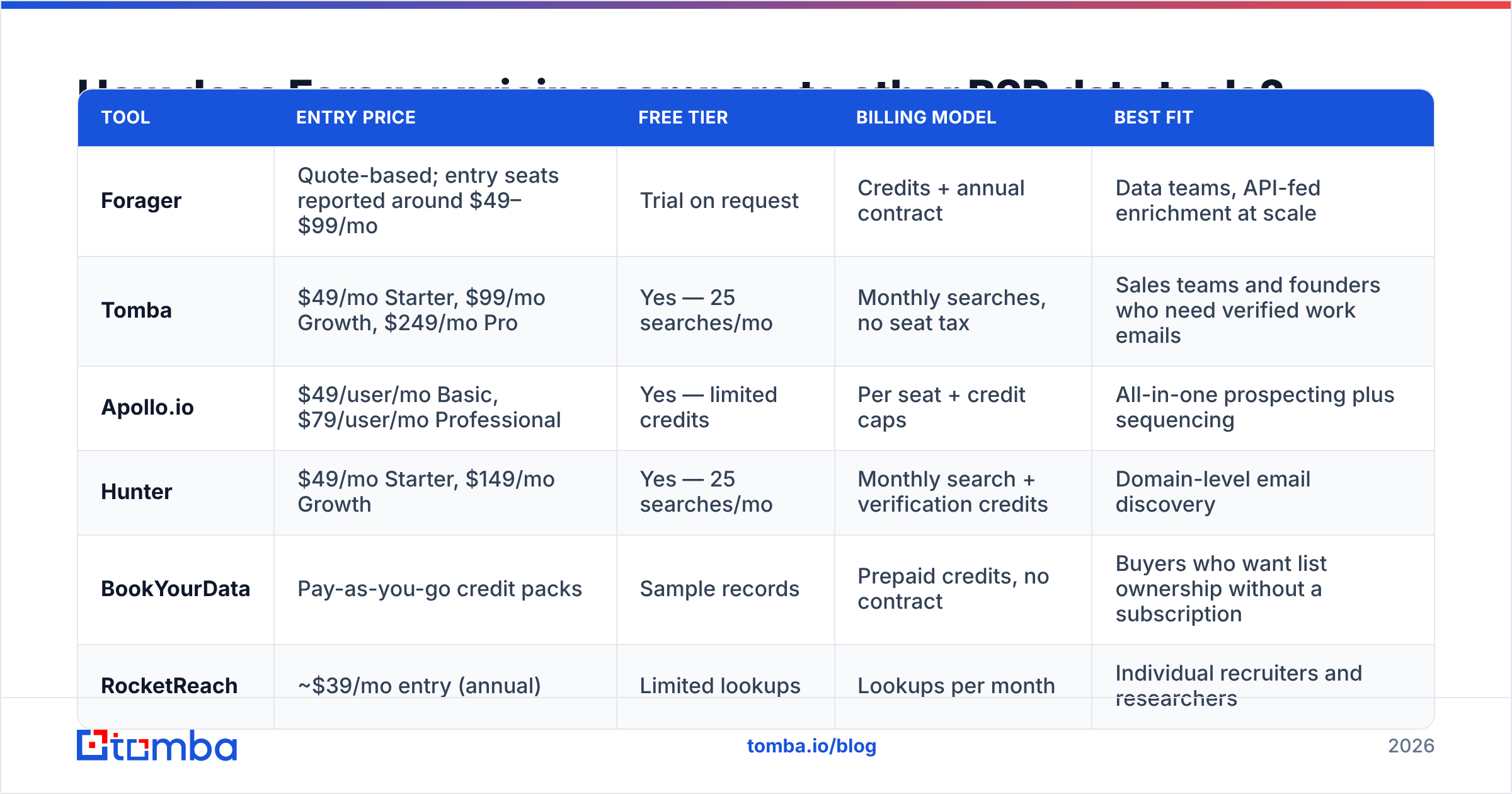Select the Tomba row name
Viewport: 1512px width, 794px height.
[x=137, y=311]
